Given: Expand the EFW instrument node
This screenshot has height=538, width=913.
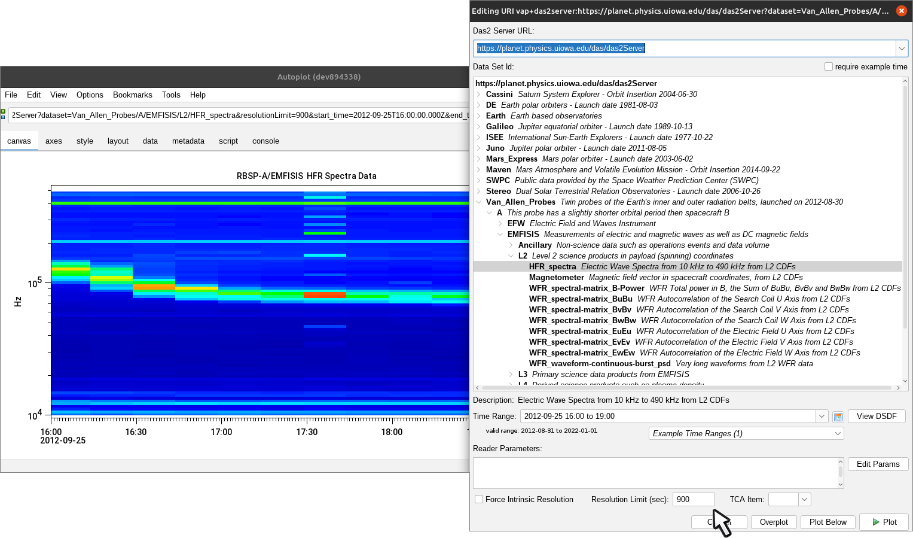Looking at the screenshot, I should tap(500, 224).
